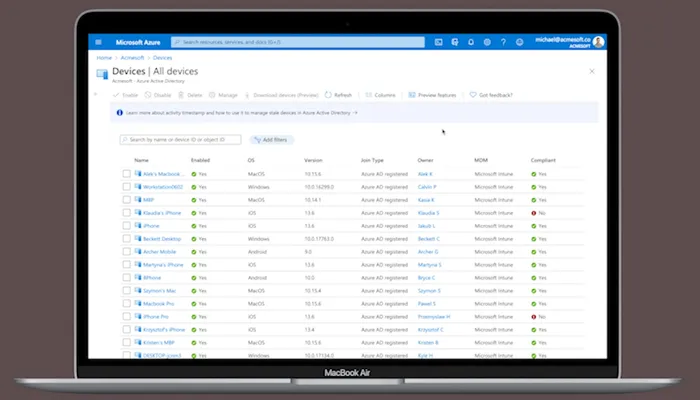Image resolution: width=700 pixels, height=400 pixels.
Task: Click the device icon beside Macbook Pro
Action: point(138,303)
